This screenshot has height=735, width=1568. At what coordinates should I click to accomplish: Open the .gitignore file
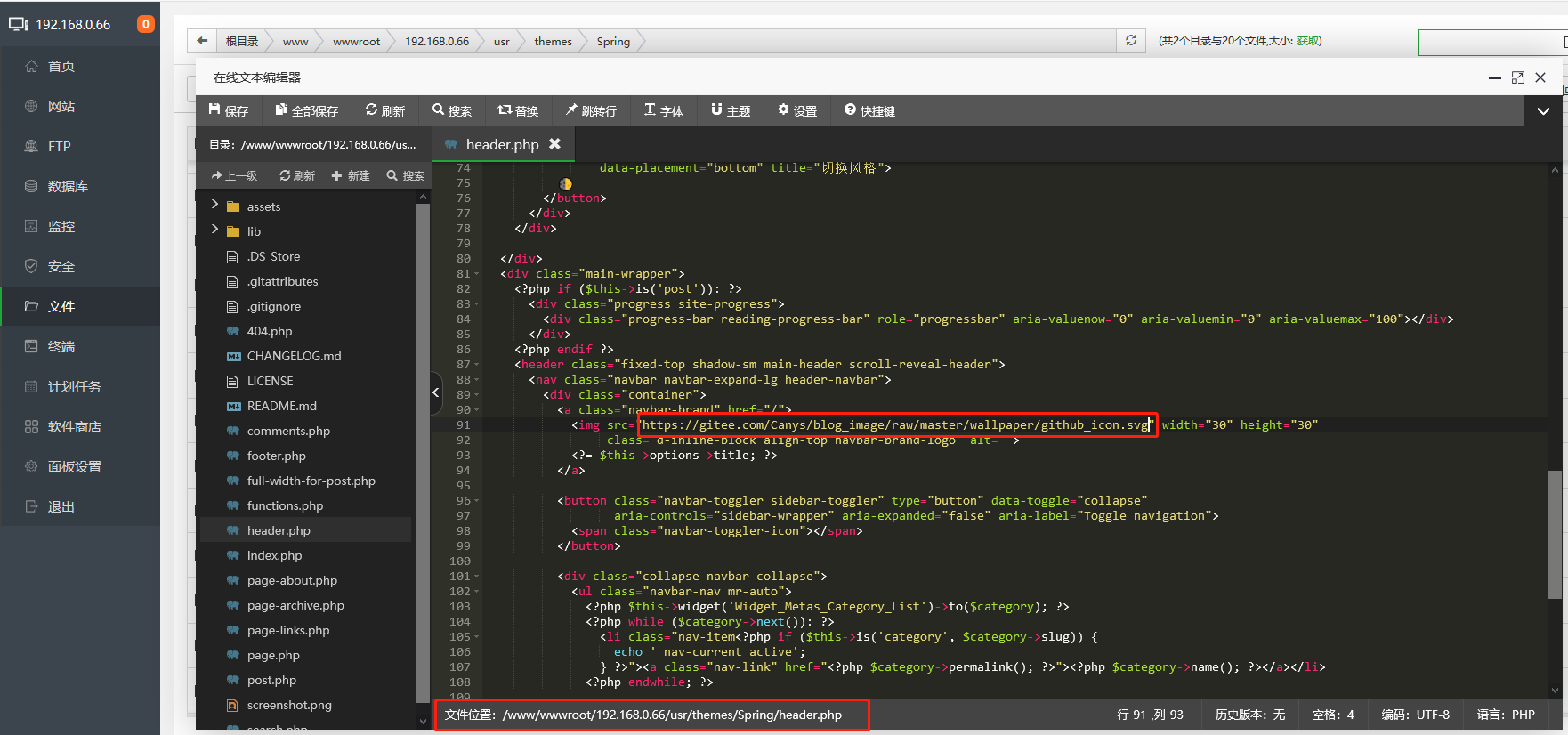tap(274, 306)
